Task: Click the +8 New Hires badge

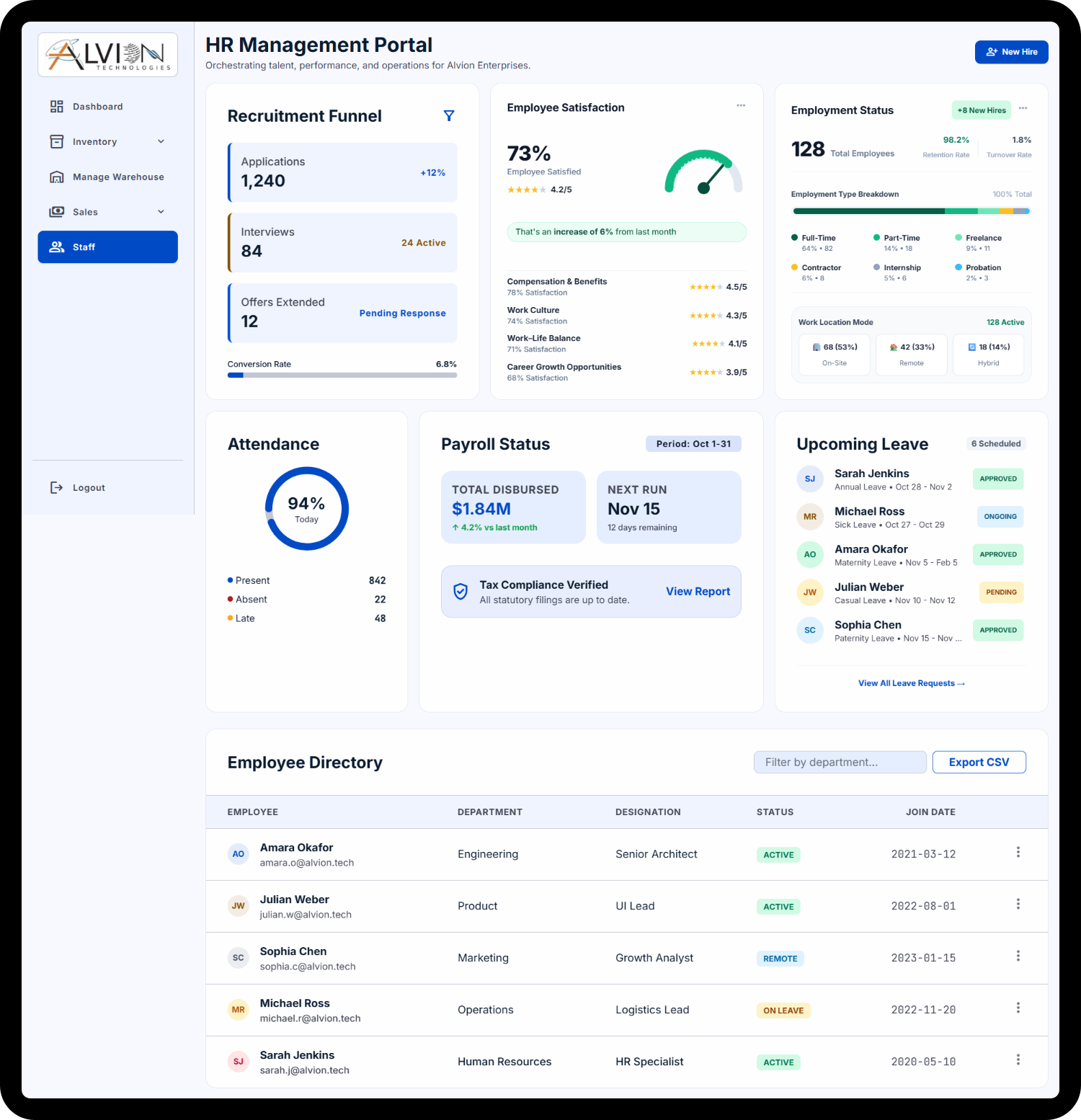Action: click(982, 110)
